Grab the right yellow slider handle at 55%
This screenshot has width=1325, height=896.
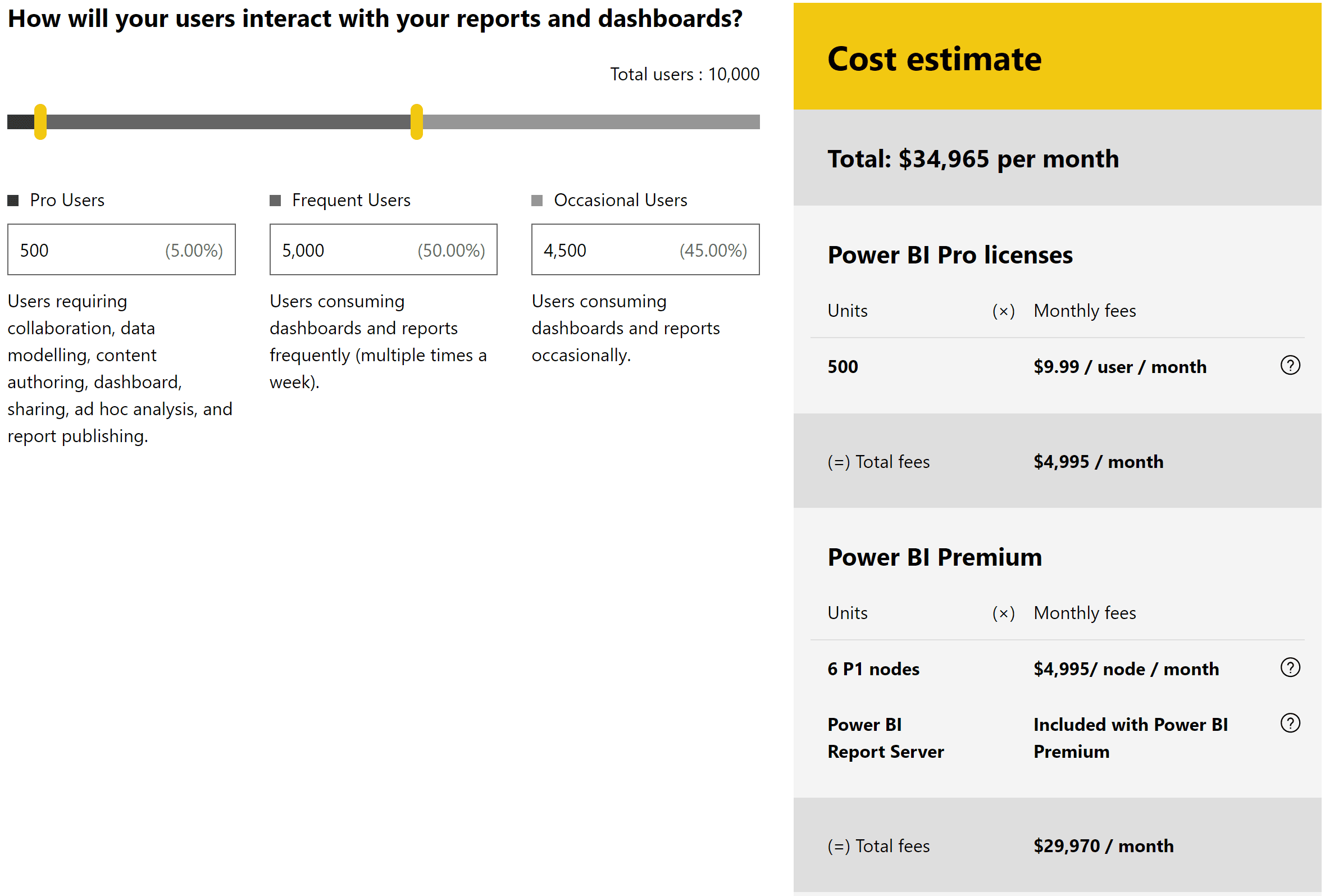point(417,121)
